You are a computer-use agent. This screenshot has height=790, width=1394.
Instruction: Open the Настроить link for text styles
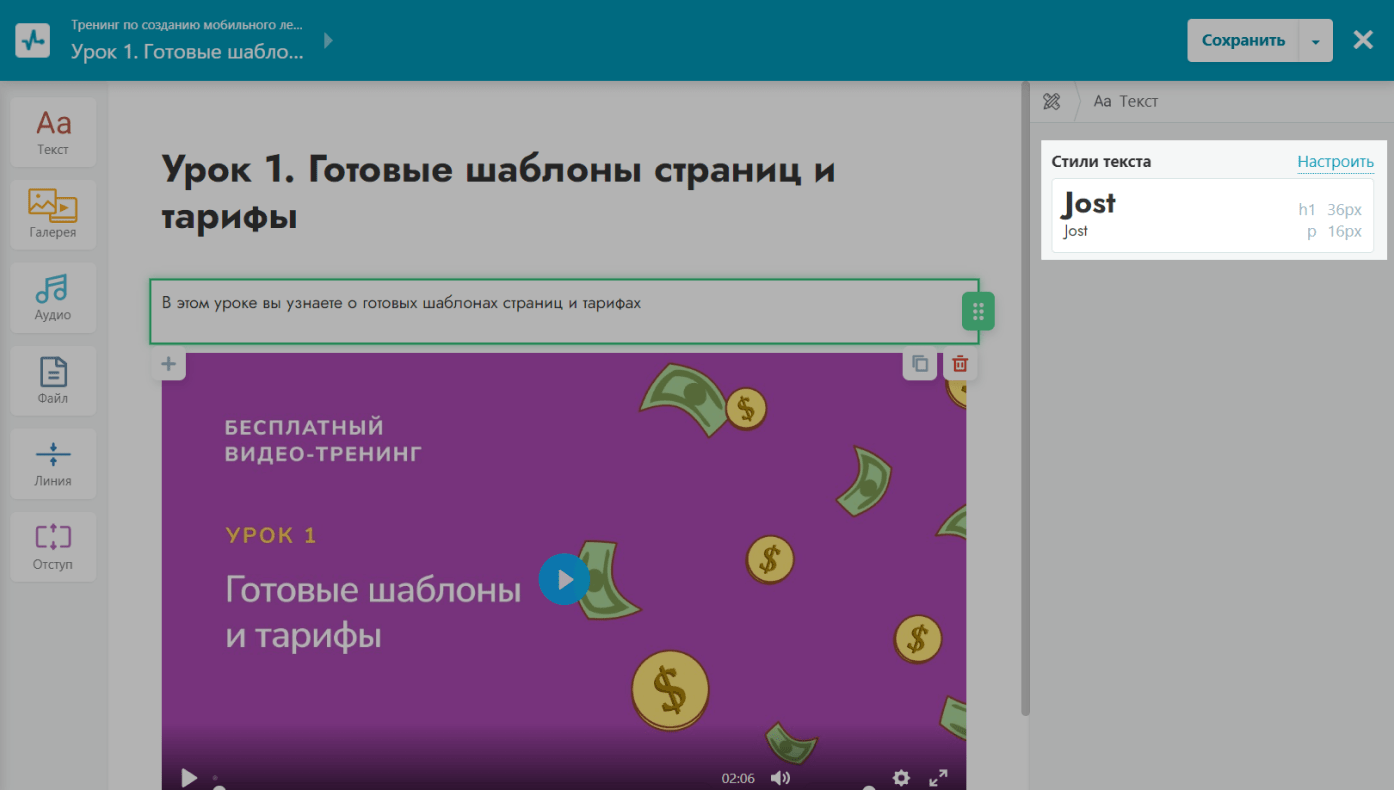pos(1335,162)
